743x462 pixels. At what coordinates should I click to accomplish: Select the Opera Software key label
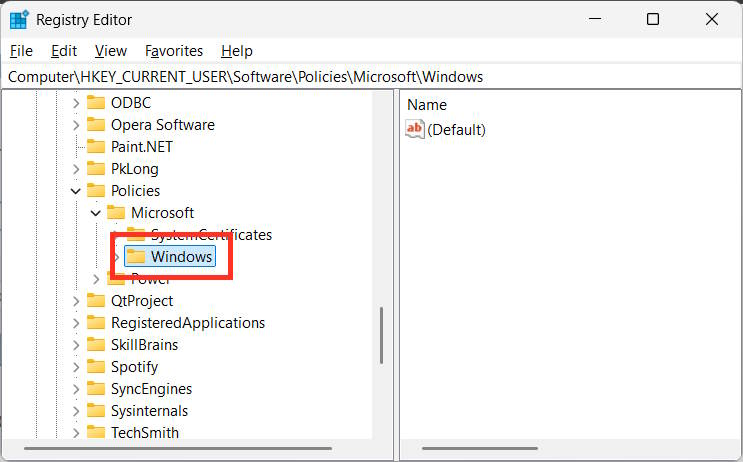pos(163,125)
